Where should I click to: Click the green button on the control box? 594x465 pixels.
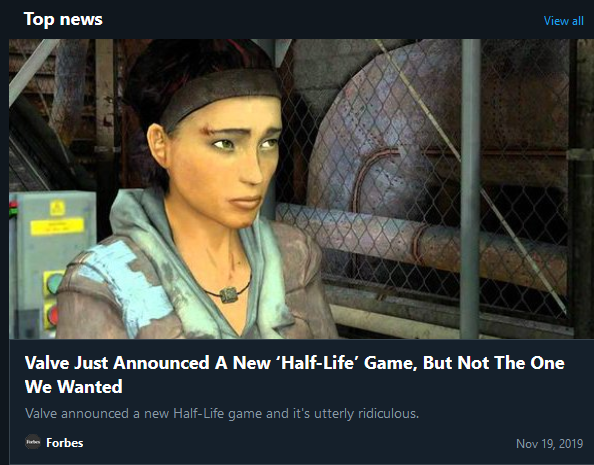tap(55, 283)
